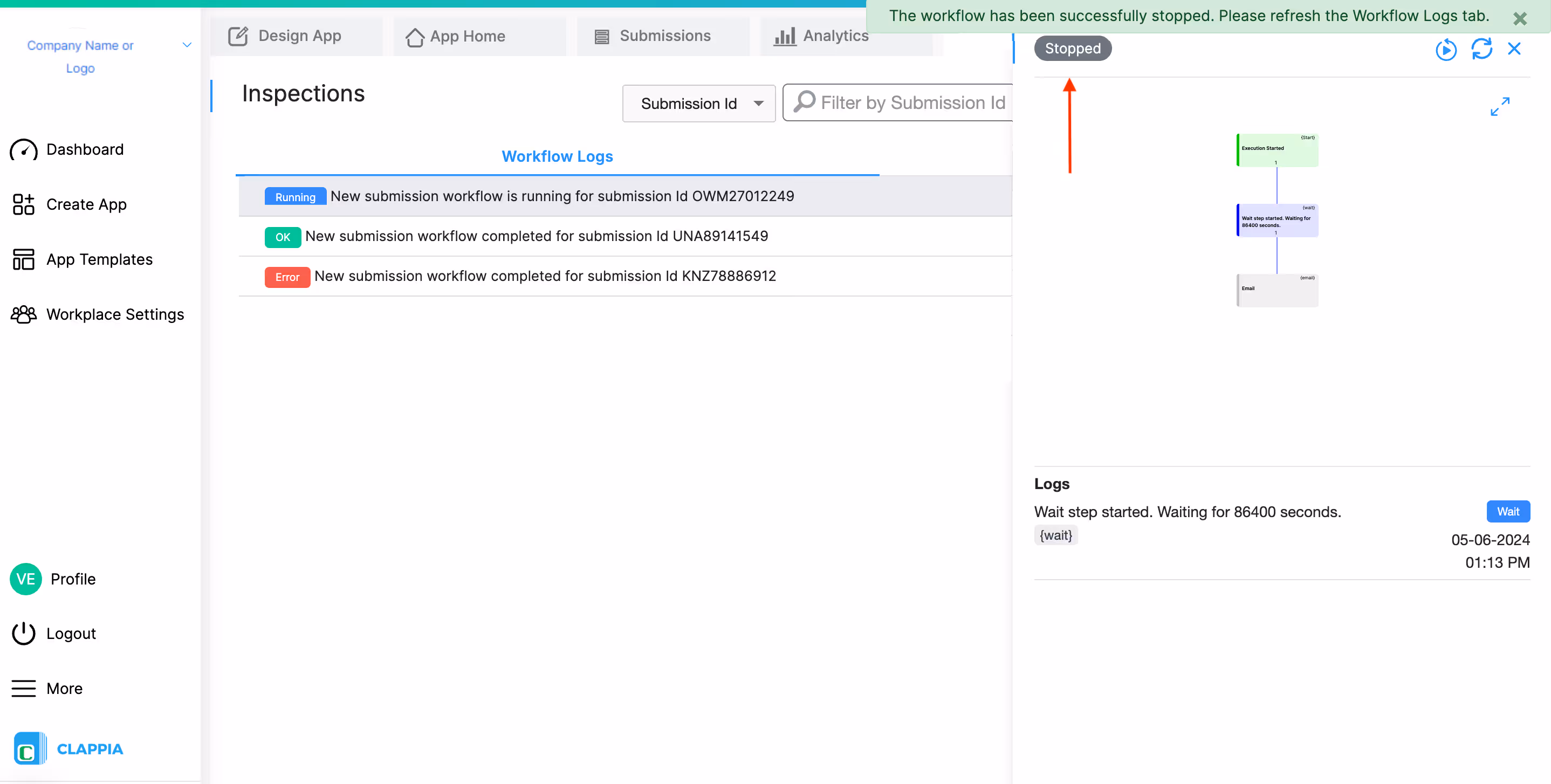Expand the Company Name chevron
The image size is (1551, 784).
[x=187, y=45]
